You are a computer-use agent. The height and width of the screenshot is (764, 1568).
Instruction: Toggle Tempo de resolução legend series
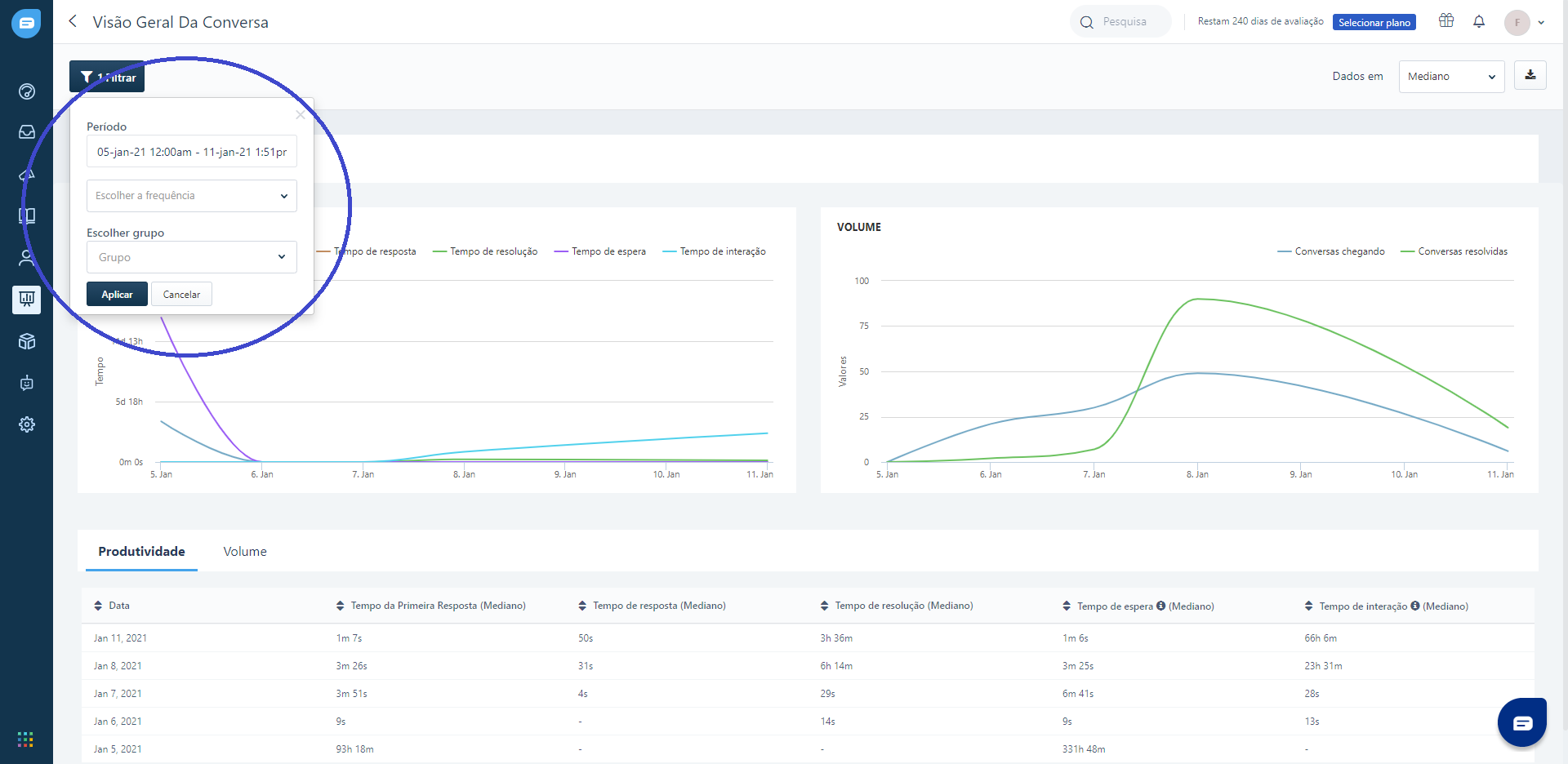pyautogui.click(x=485, y=251)
